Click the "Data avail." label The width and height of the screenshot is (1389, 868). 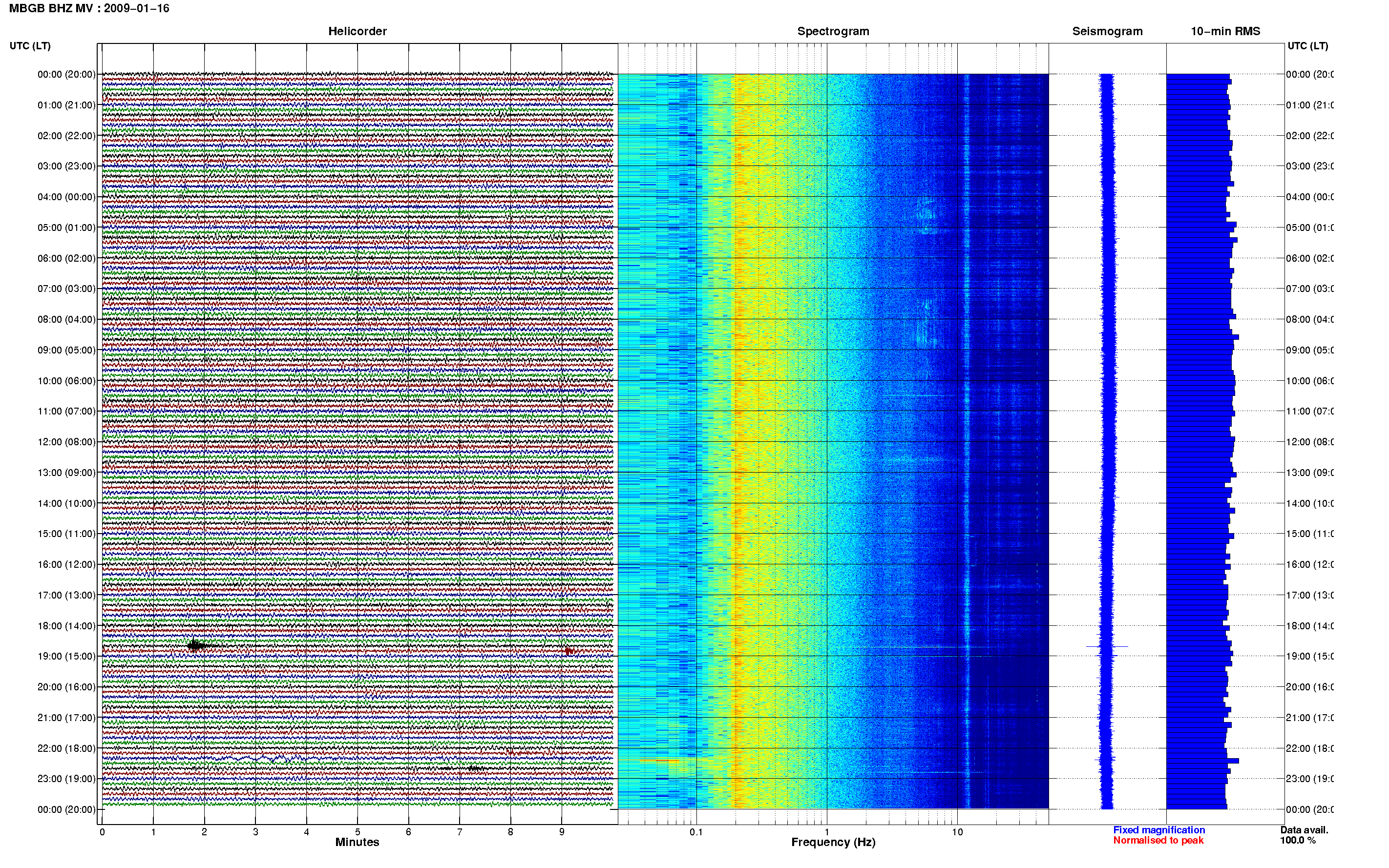click(1304, 830)
